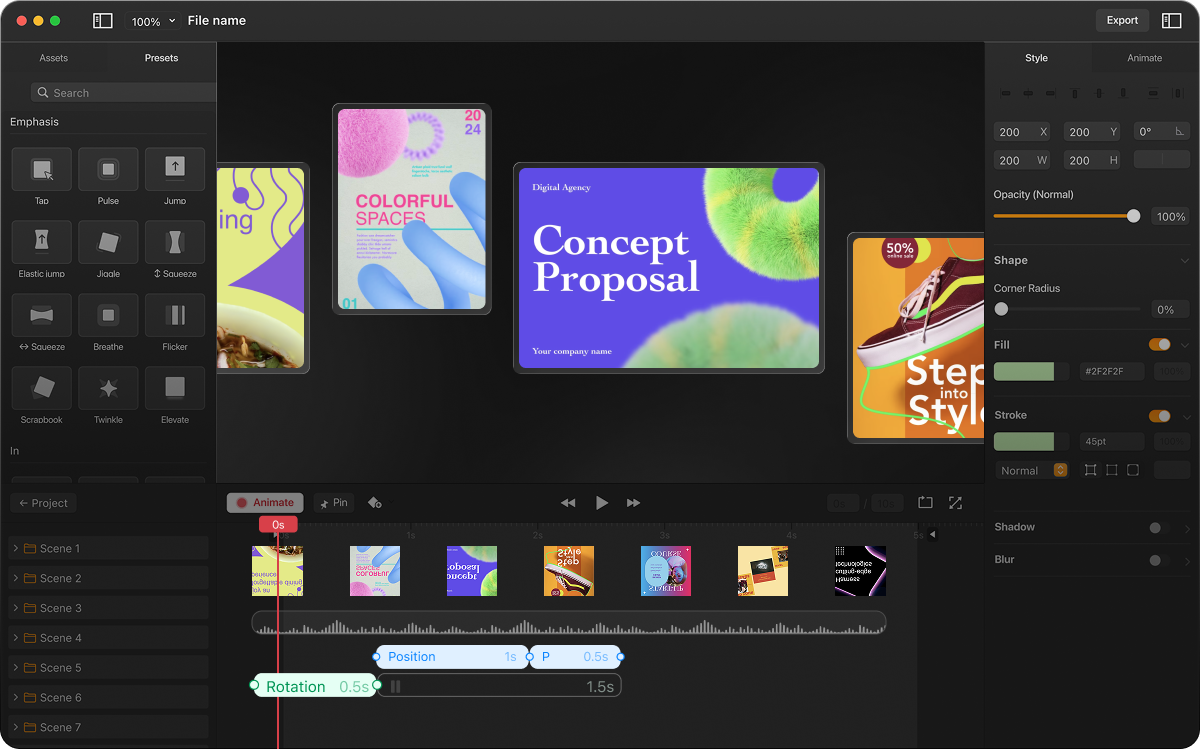Choose the Twinkle emphasis effect
The height and width of the screenshot is (749, 1200).
point(107,389)
